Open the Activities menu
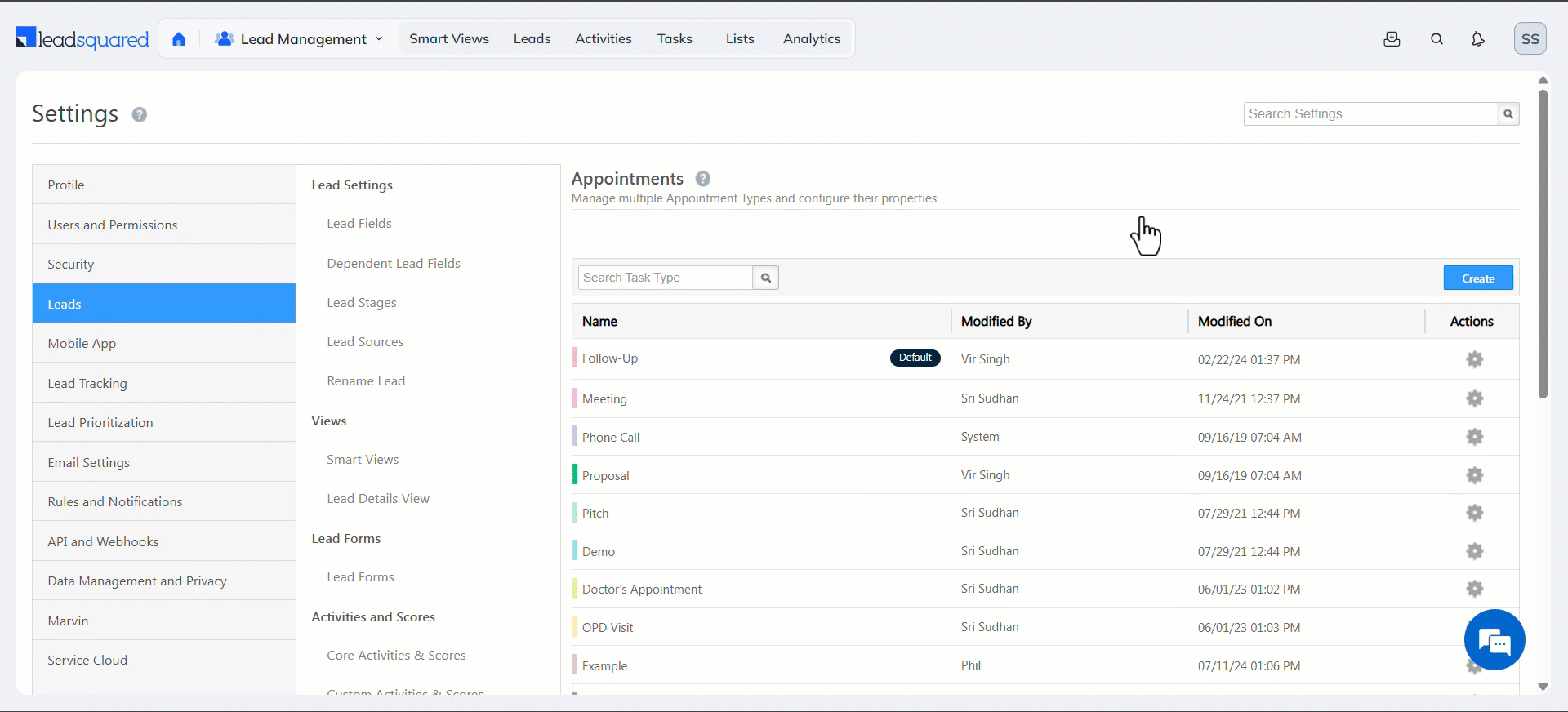Viewport: 1568px width, 712px height. coord(604,38)
